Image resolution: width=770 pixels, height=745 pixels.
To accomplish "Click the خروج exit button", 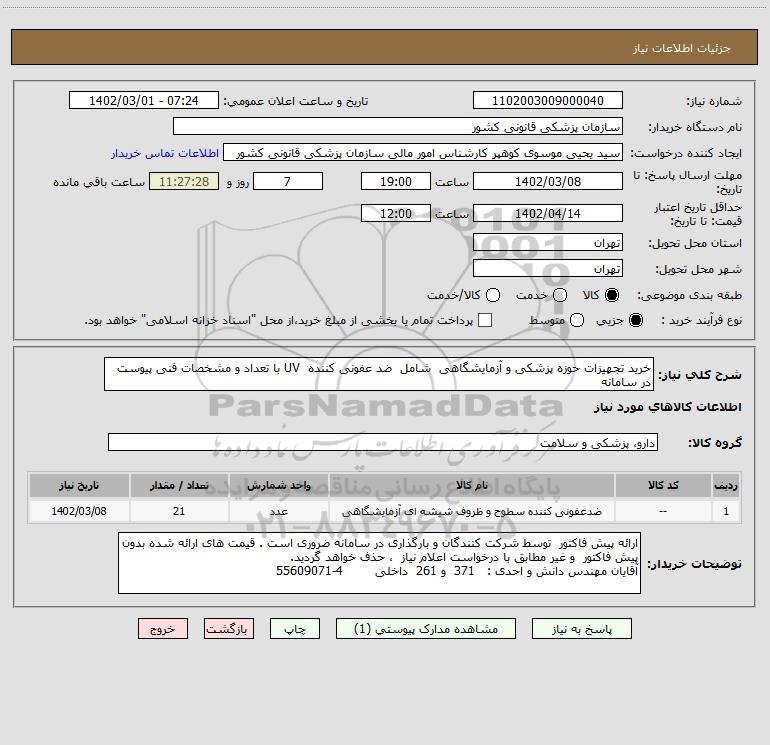I will click(x=163, y=629).
